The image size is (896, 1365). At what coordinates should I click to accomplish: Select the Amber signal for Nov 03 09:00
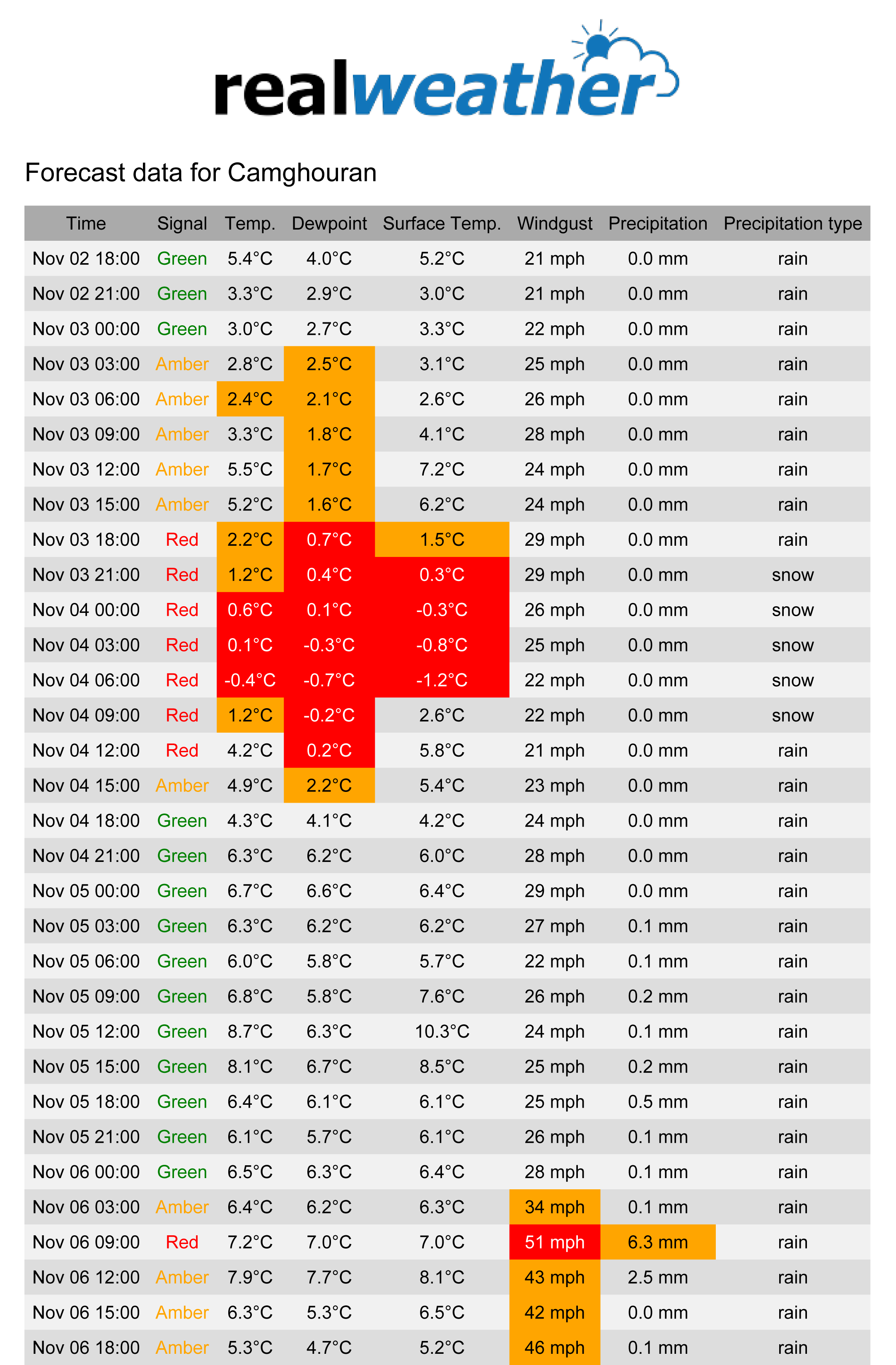(x=182, y=434)
